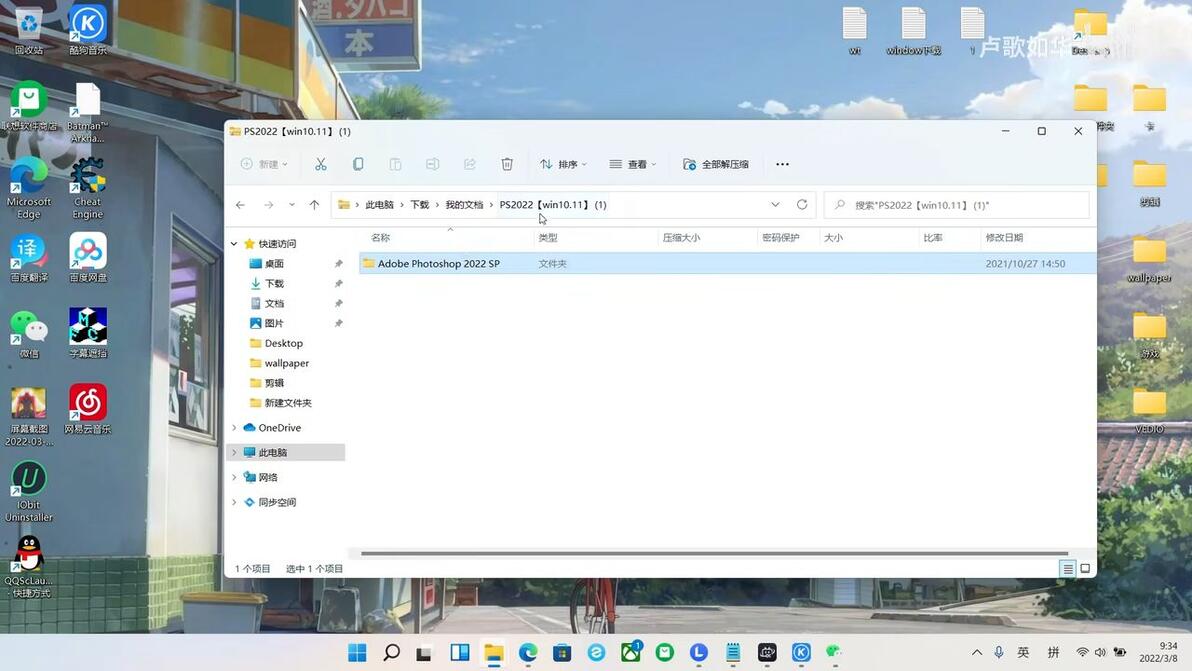The width and height of the screenshot is (1192, 671).
Task: Open Widgets icon on the taskbar
Action: [x=460, y=652]
